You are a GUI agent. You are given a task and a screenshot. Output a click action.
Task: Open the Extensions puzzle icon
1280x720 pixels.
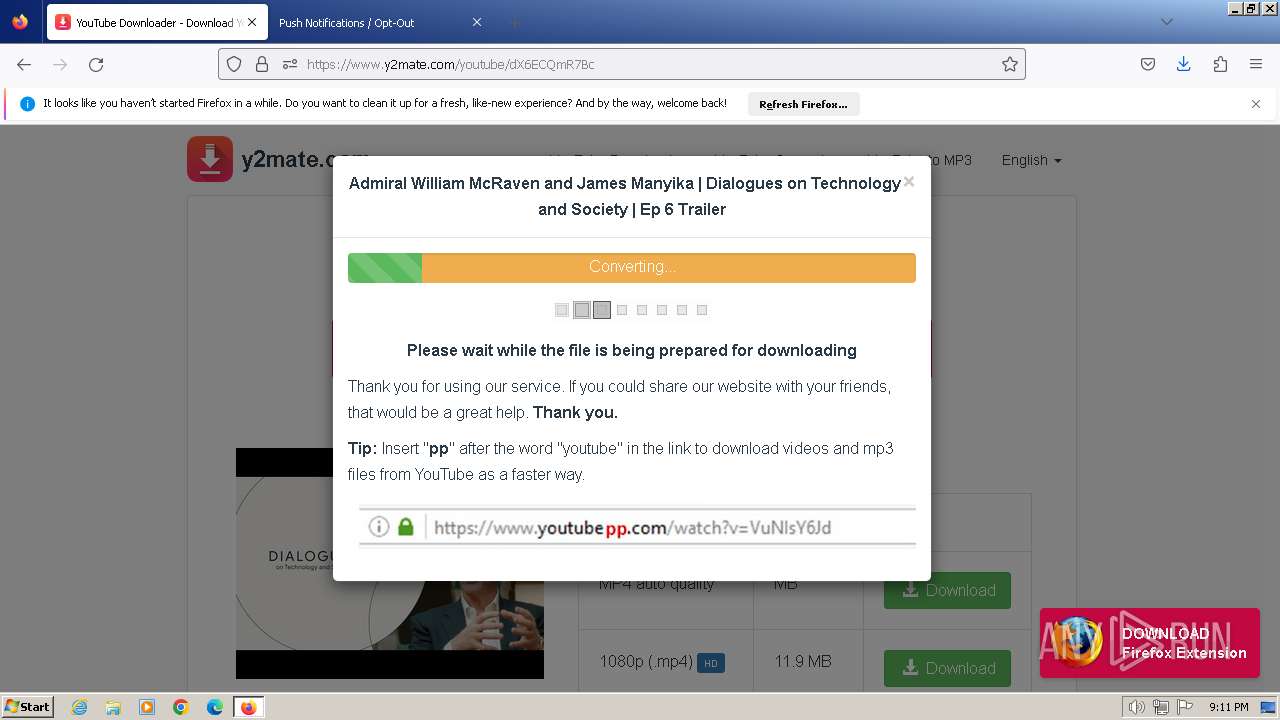coord(1220,64)
